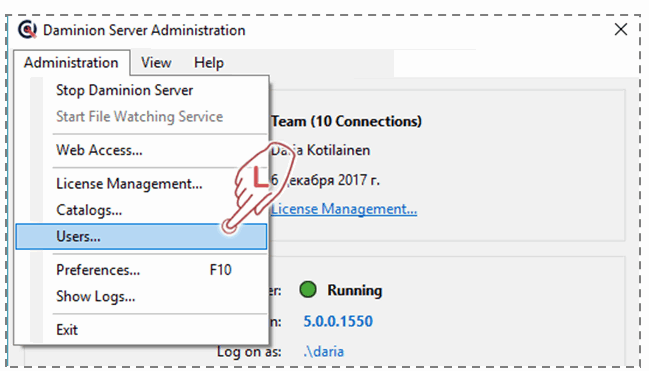Click the Daminion Server Administration title text
Screen dimensions: 649x371
[x=144, y=30]
